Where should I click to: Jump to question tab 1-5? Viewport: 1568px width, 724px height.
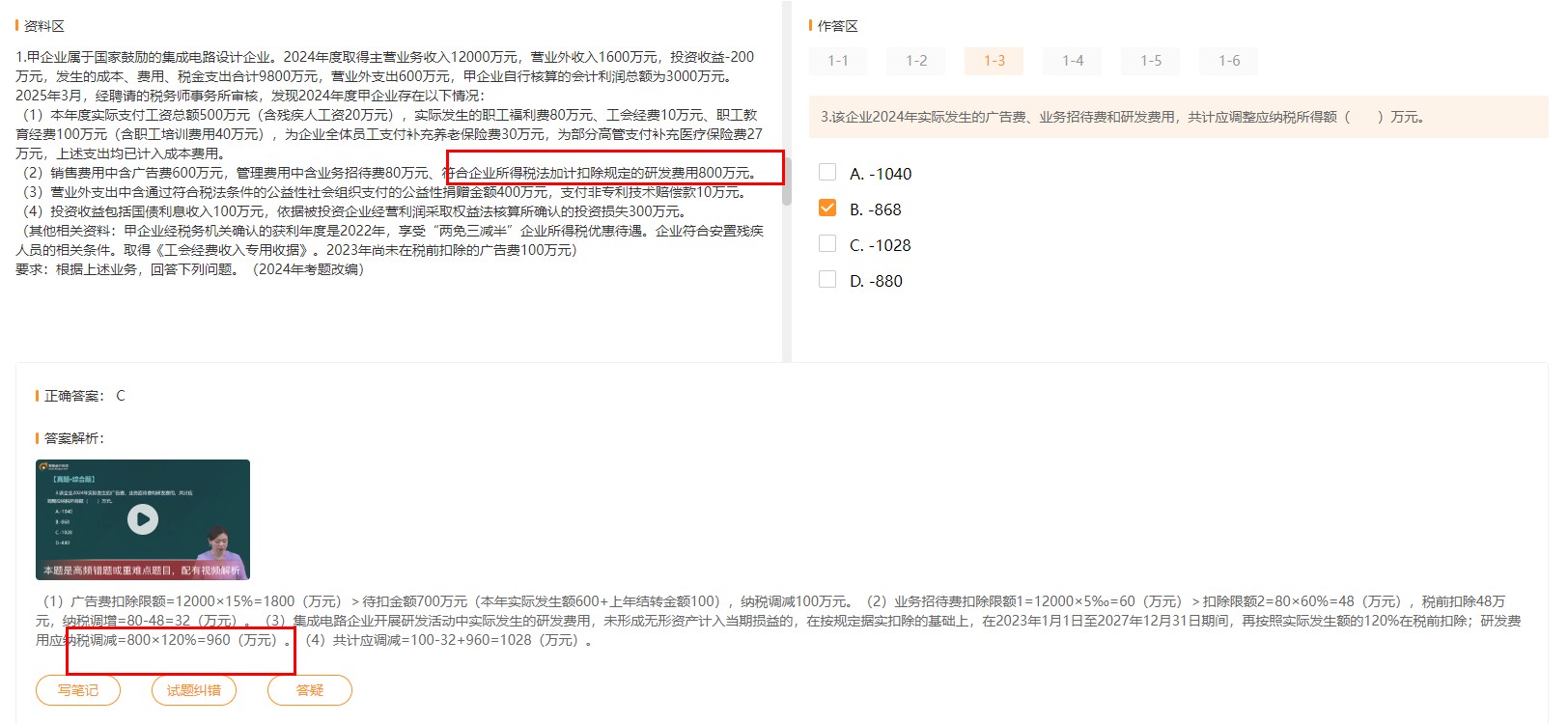pyautogui.click(x=1151, y=61)
